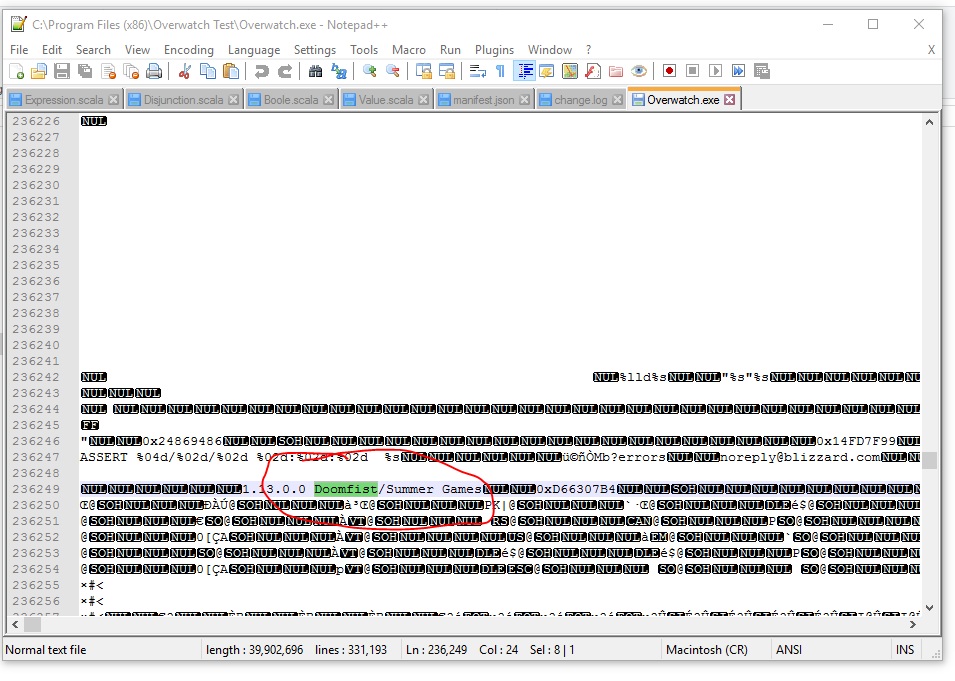955x681 pixels.
Task: Click INS indicator in status bar
Action: click(x=904, y=650)
